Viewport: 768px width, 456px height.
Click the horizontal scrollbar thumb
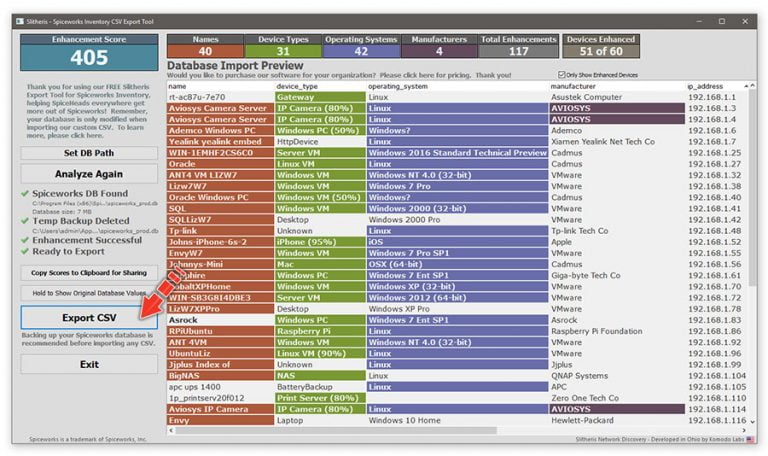point(336,431)
